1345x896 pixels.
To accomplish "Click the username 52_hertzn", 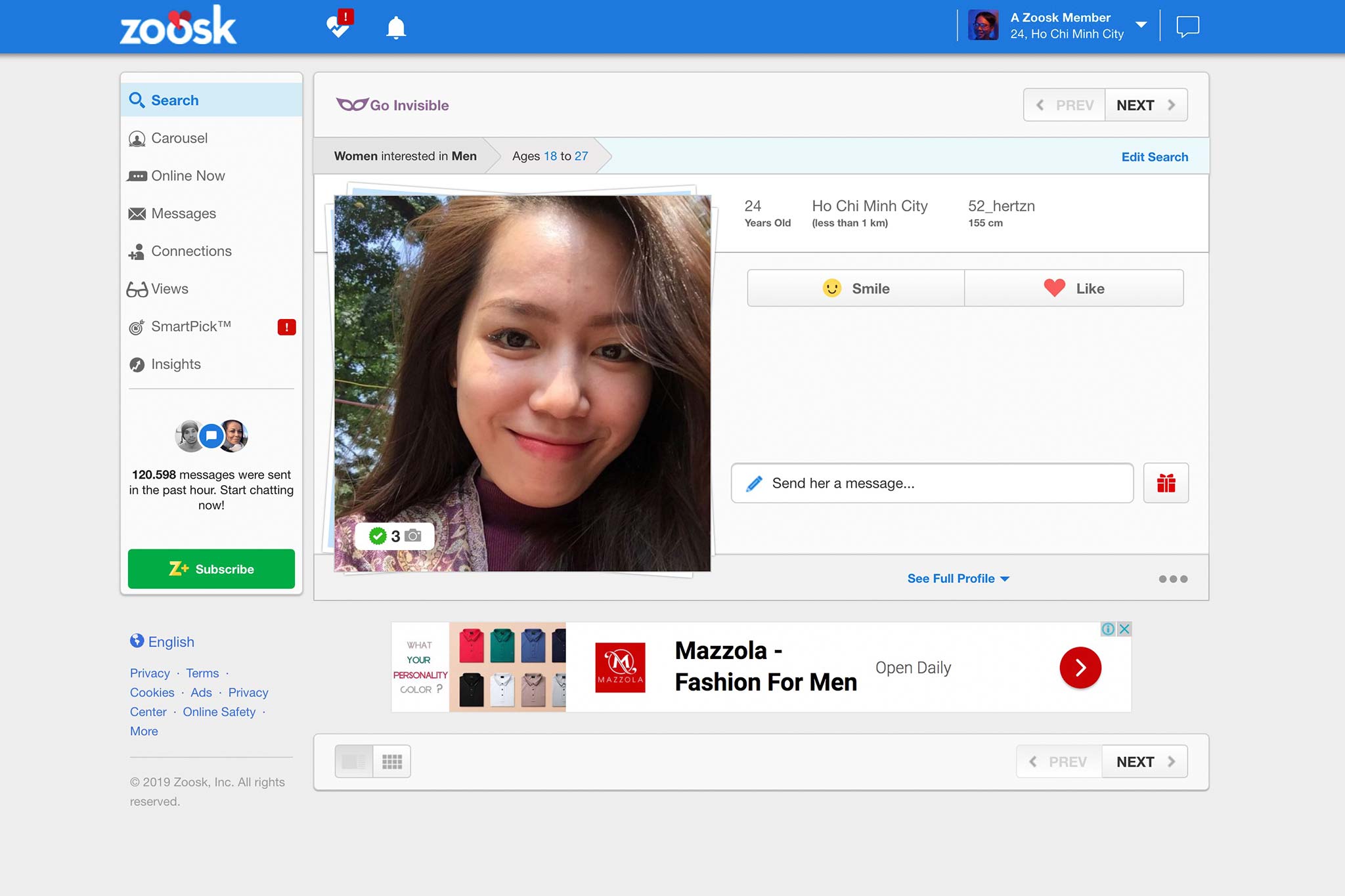I will (x=1001, y=205).
